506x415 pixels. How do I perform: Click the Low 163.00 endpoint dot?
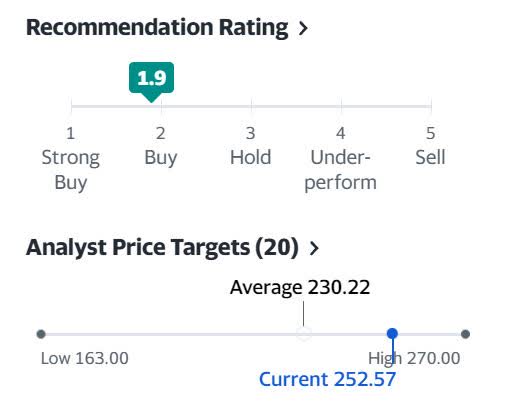41,334
